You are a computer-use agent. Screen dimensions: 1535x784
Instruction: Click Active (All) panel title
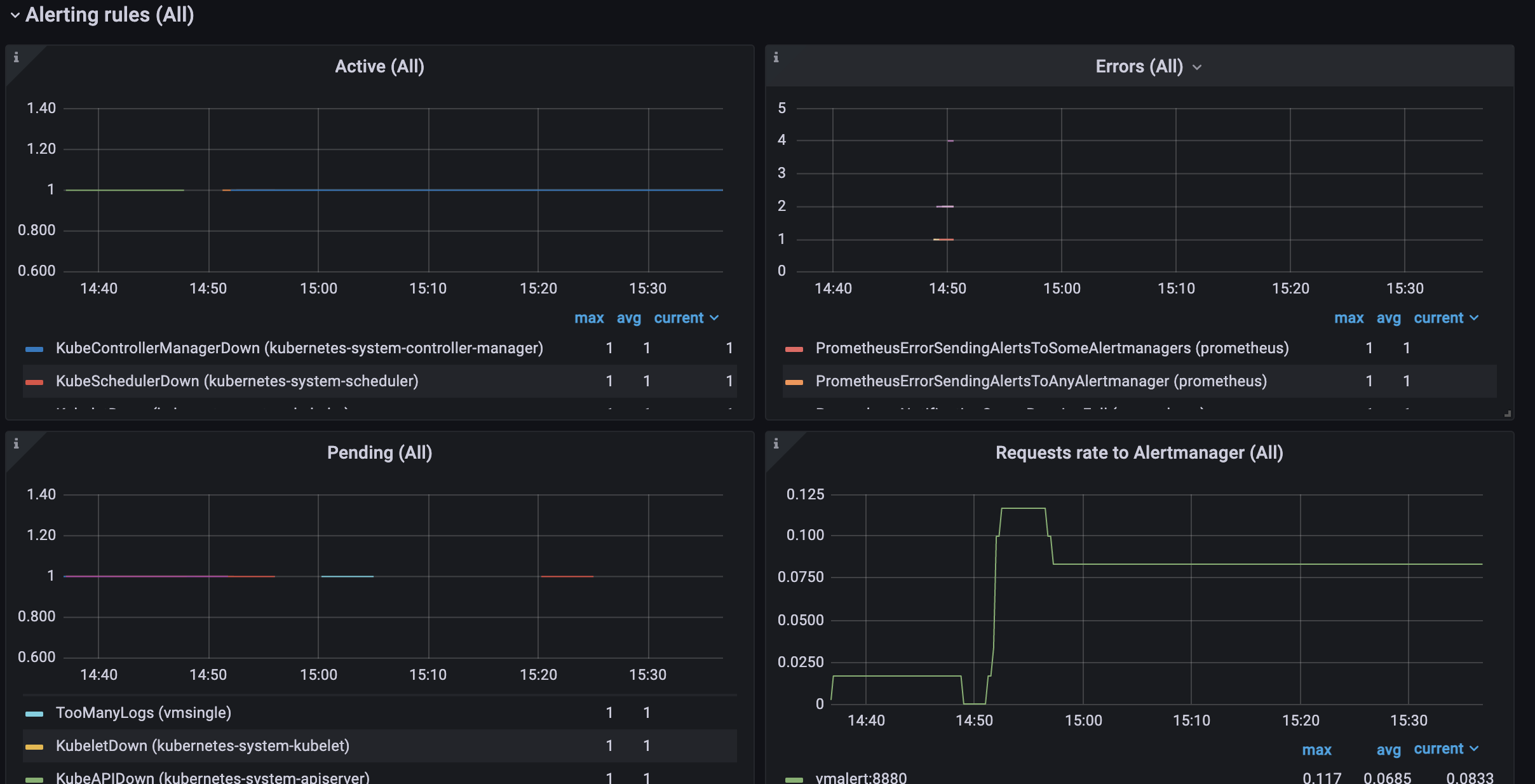click(x=379, y=67)
